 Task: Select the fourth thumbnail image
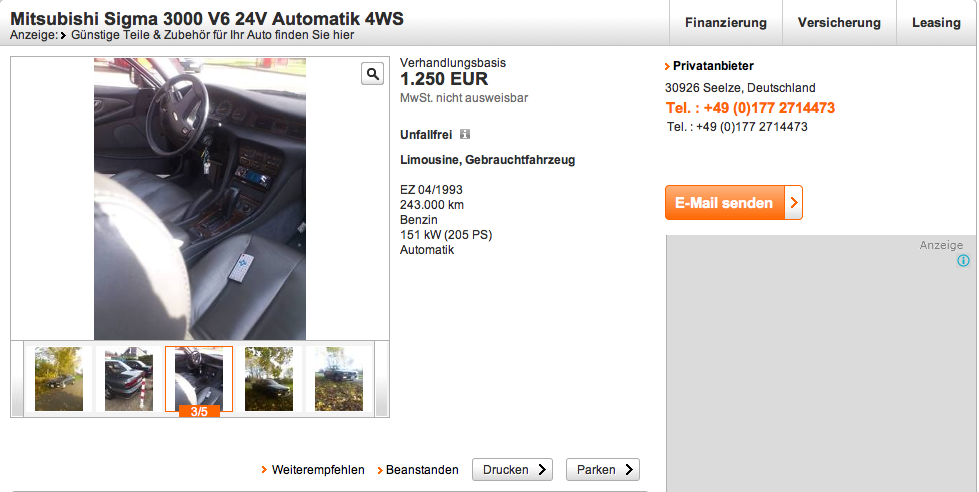(x=269, y=379)
